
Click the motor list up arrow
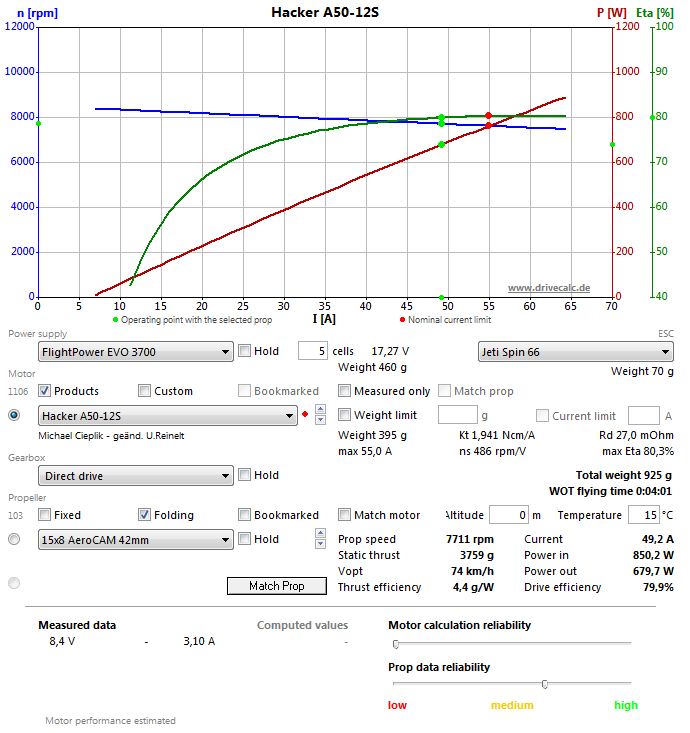(319, 410)
